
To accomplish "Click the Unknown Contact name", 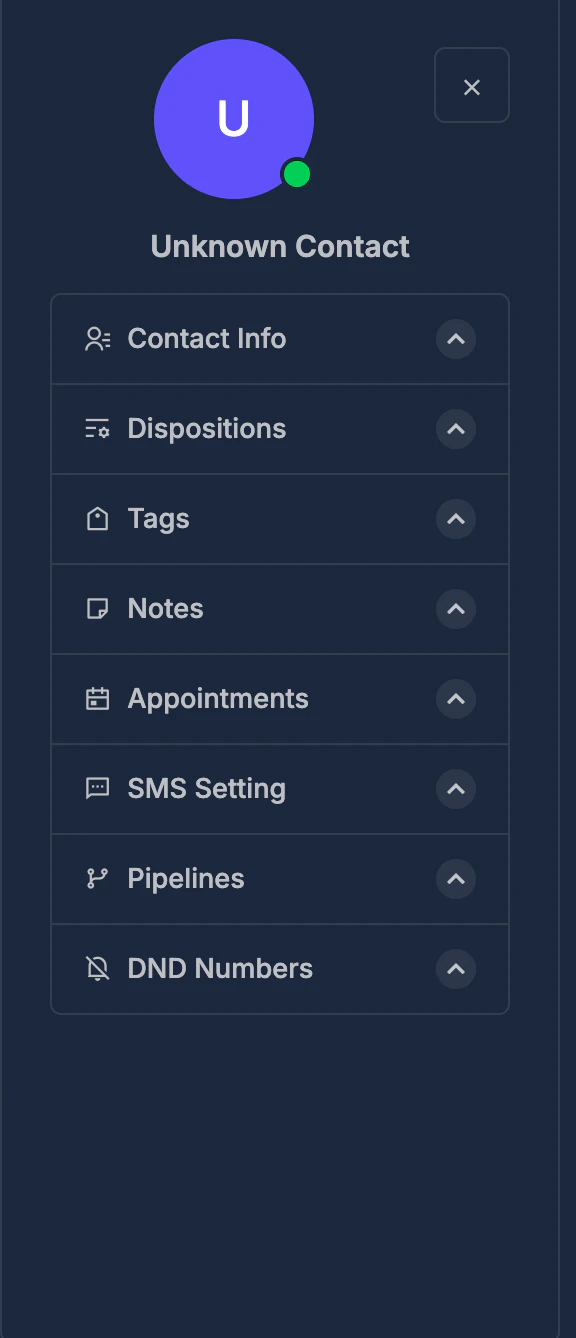I will (280, 246).
